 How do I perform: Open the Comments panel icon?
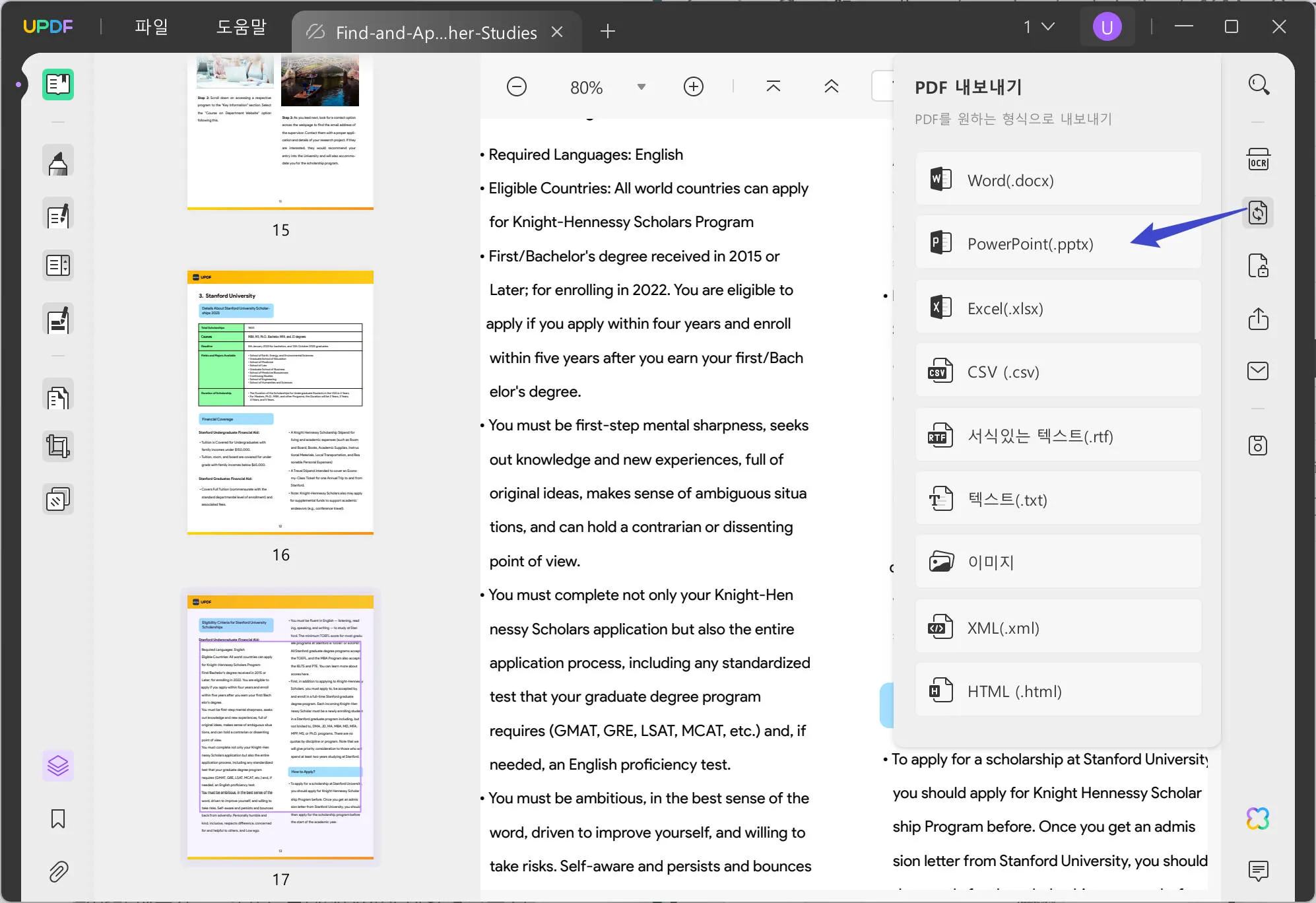pyautogui.click(x=1258, y=871)
